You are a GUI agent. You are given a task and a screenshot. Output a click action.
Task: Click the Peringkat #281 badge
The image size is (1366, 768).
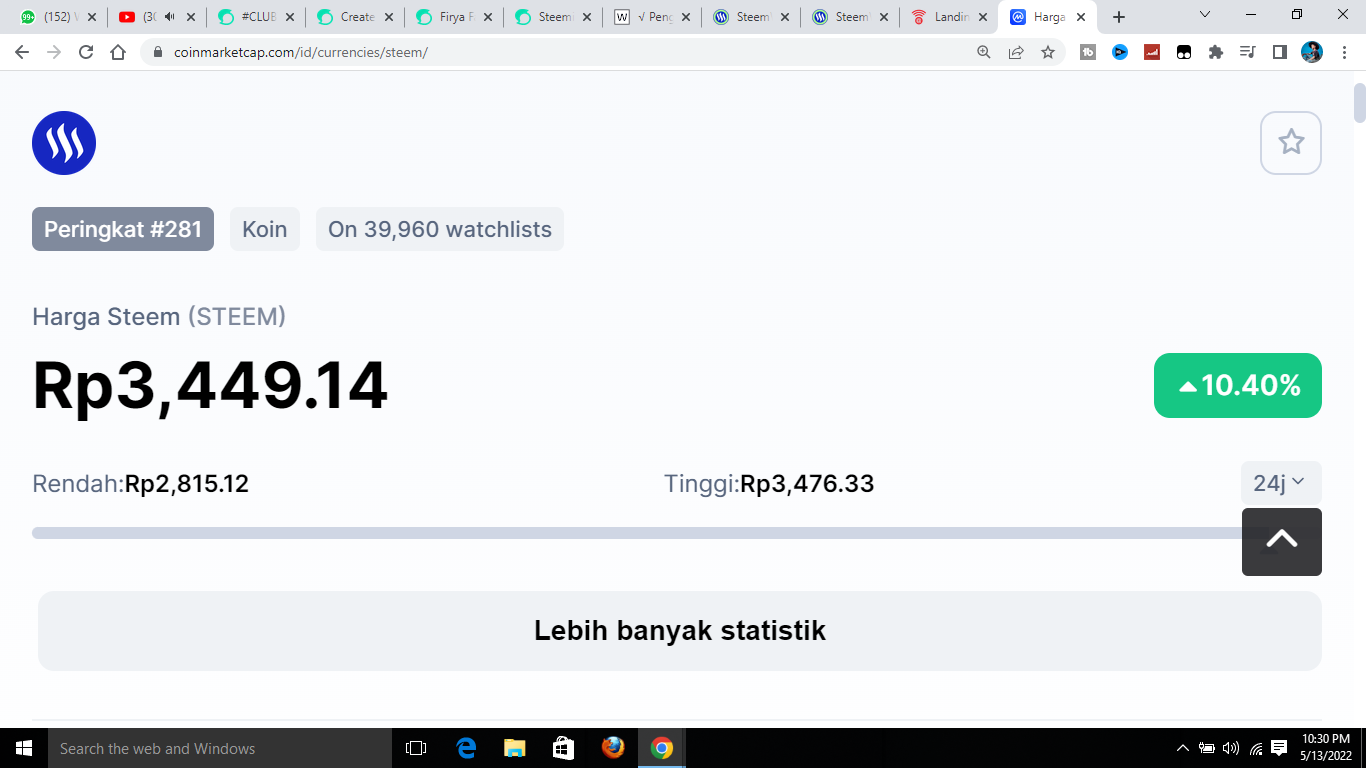(x=123, y=229)
